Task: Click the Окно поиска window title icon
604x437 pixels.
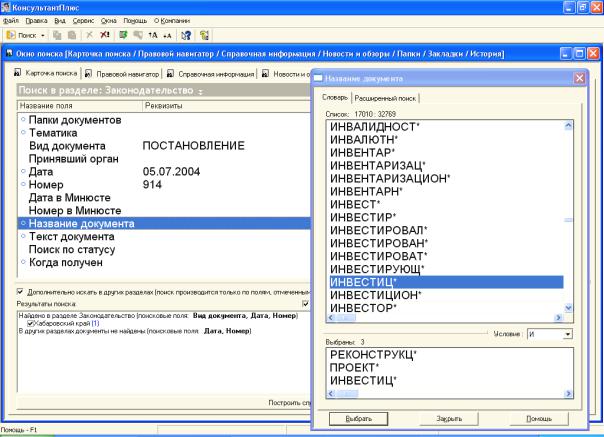Action: tap(9, 54)
